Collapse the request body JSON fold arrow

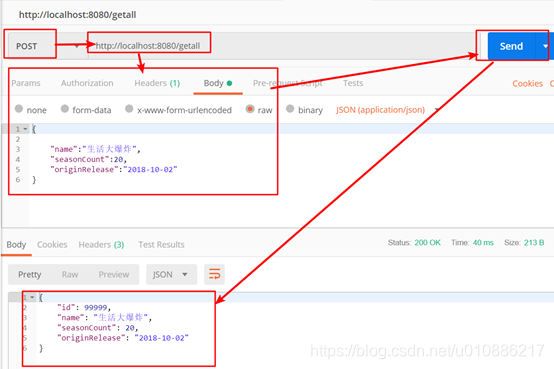click(25, 129)
